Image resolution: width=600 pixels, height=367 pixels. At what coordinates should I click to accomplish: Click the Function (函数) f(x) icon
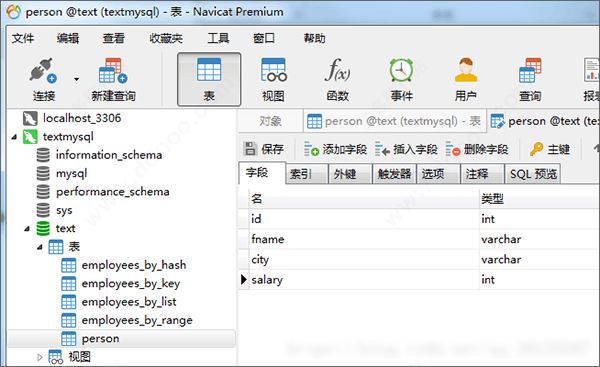click(338, 70)
